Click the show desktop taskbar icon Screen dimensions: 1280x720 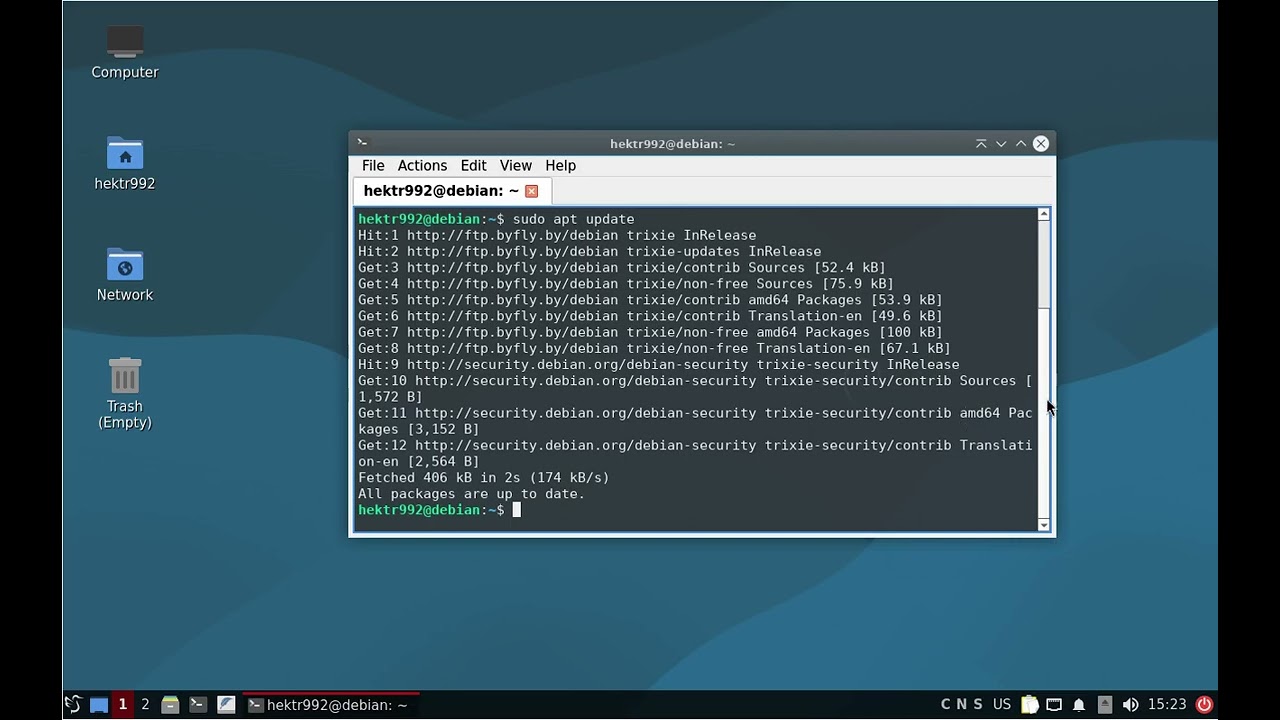(99, 704)
